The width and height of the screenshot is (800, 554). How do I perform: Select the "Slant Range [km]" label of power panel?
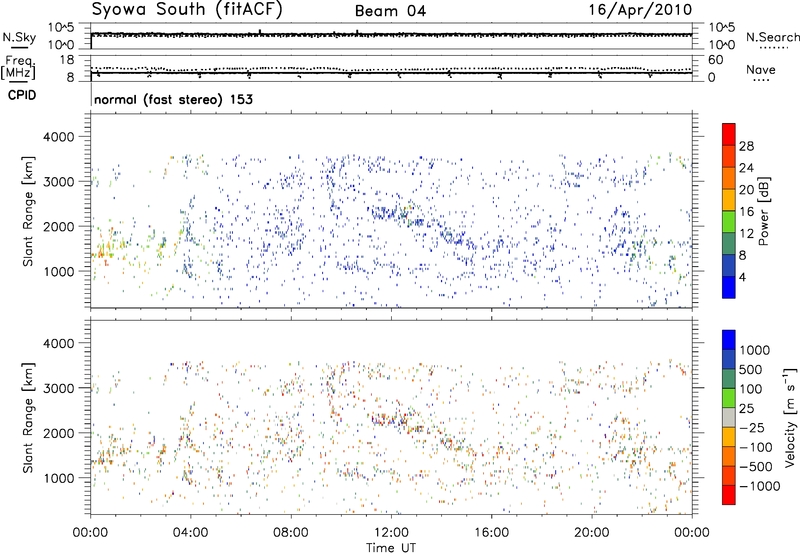pos(28,211)
